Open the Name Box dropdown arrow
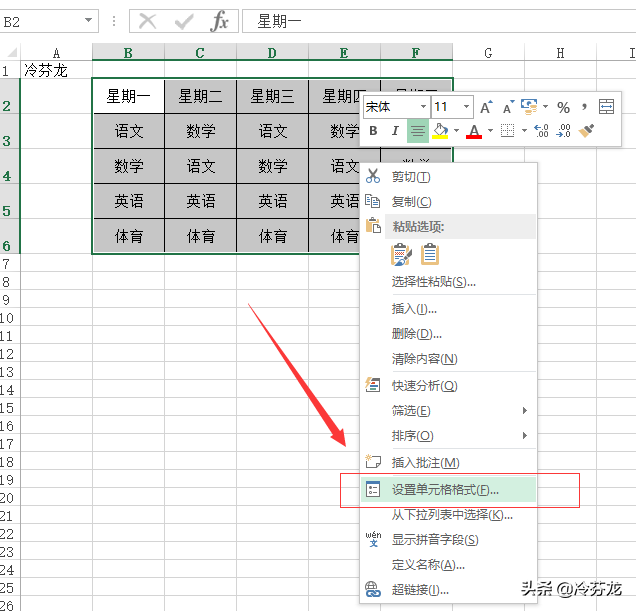 click(88, 20)
